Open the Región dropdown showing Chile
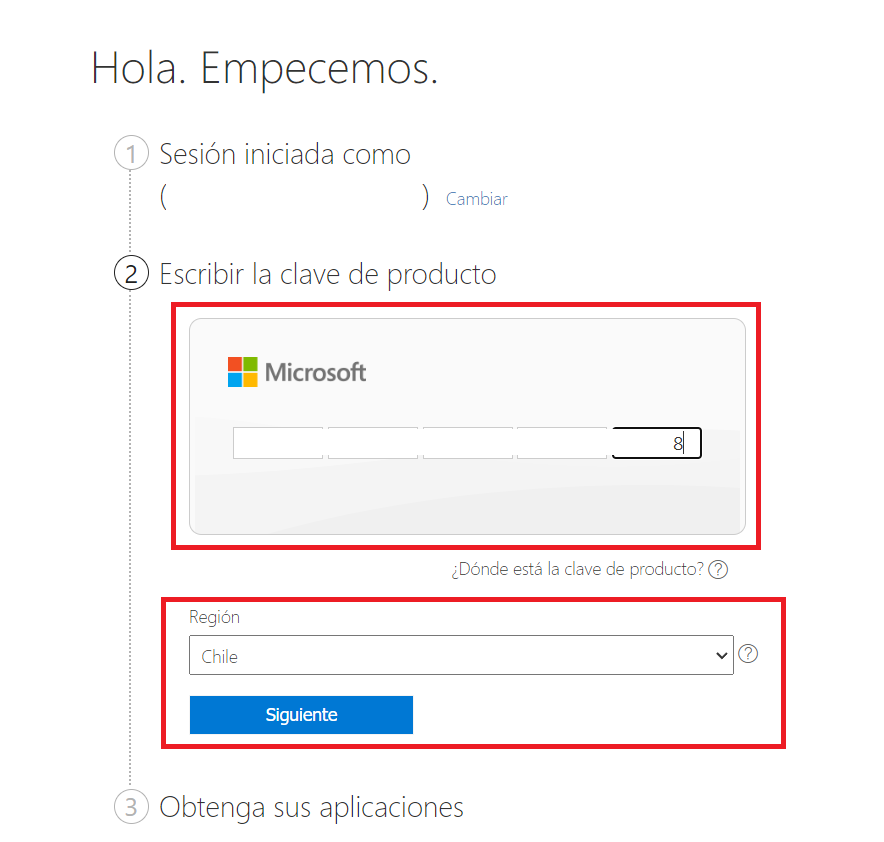The image size is (884, 842). coord(461,656)
